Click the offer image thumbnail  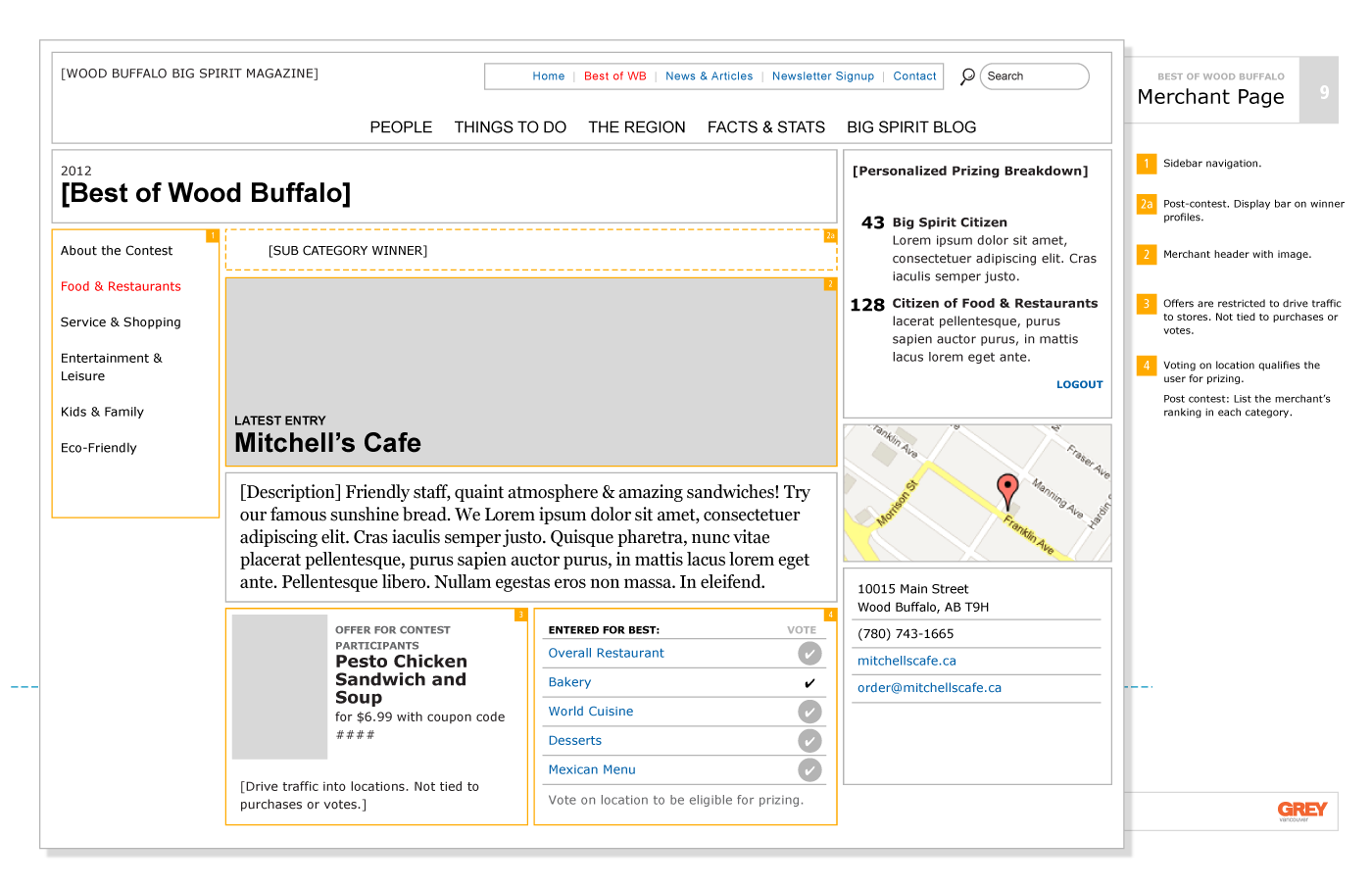279,687
